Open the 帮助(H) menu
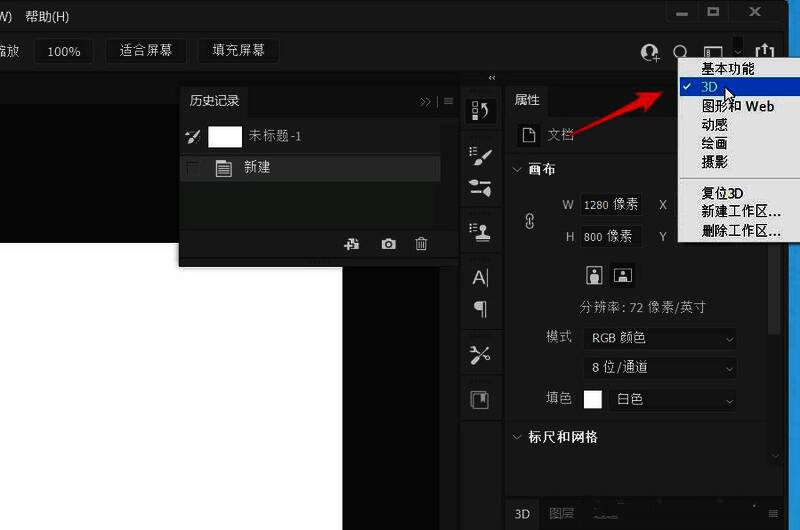This screenshot has width=800, height=530. (47, 16)
